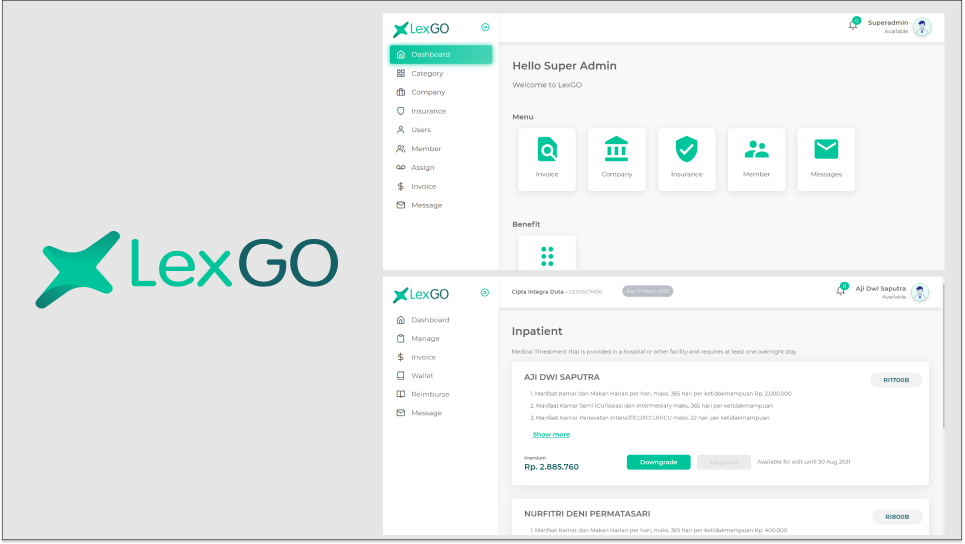Click the Reimburse book icon in sidebar

click(x=401, y=394)
